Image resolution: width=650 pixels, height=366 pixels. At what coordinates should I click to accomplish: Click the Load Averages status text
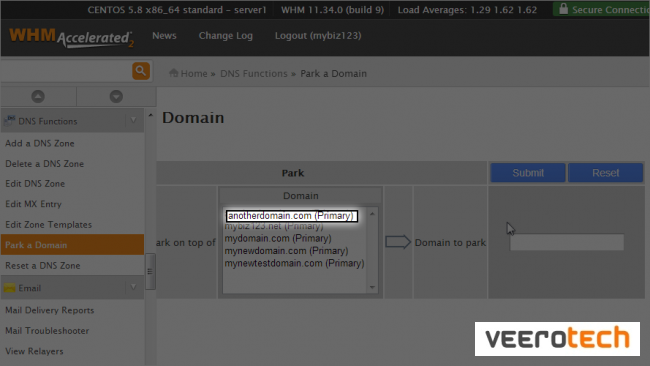467,10
